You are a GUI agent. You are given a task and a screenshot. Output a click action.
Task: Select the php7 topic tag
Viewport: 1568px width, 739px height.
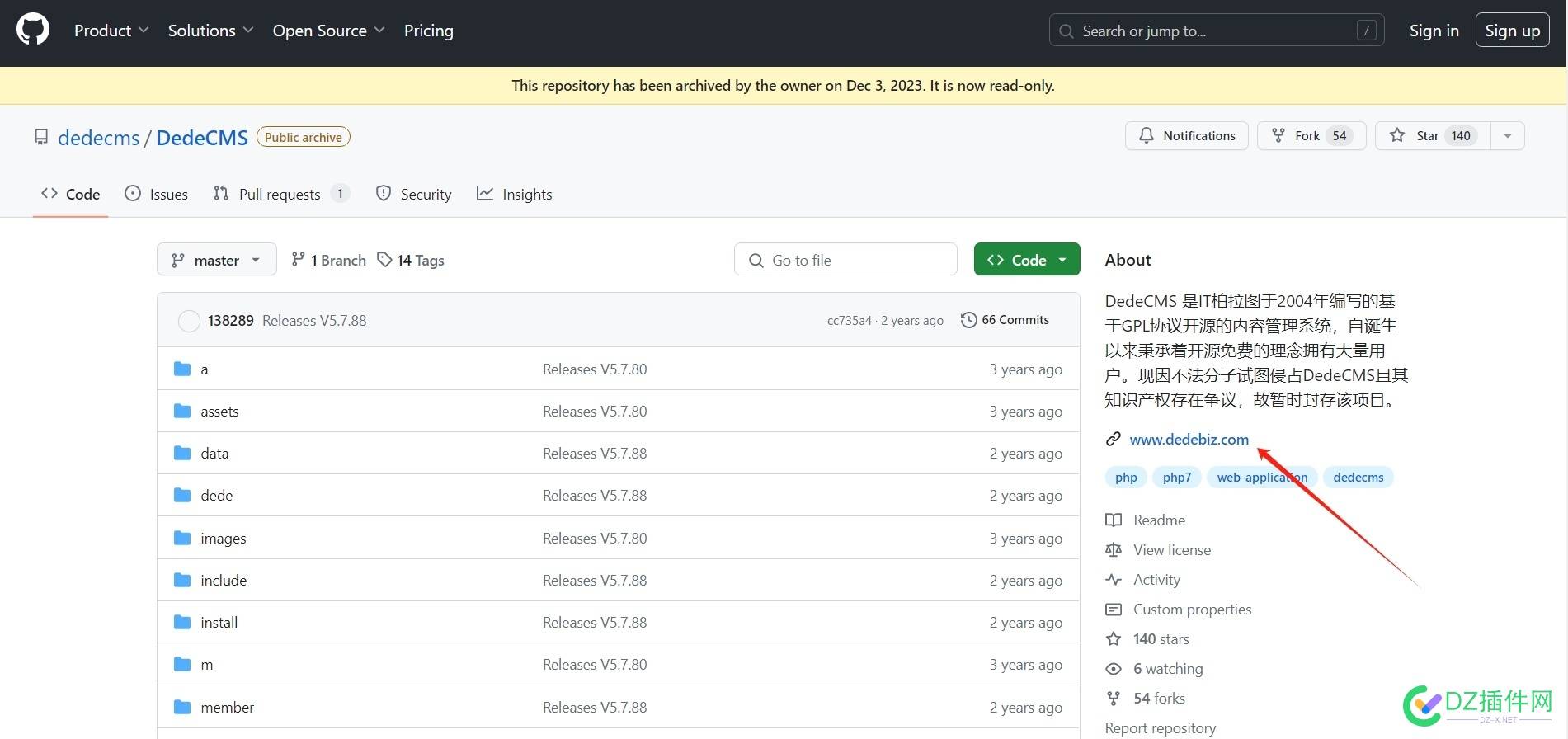click(x=1176, y=478)
